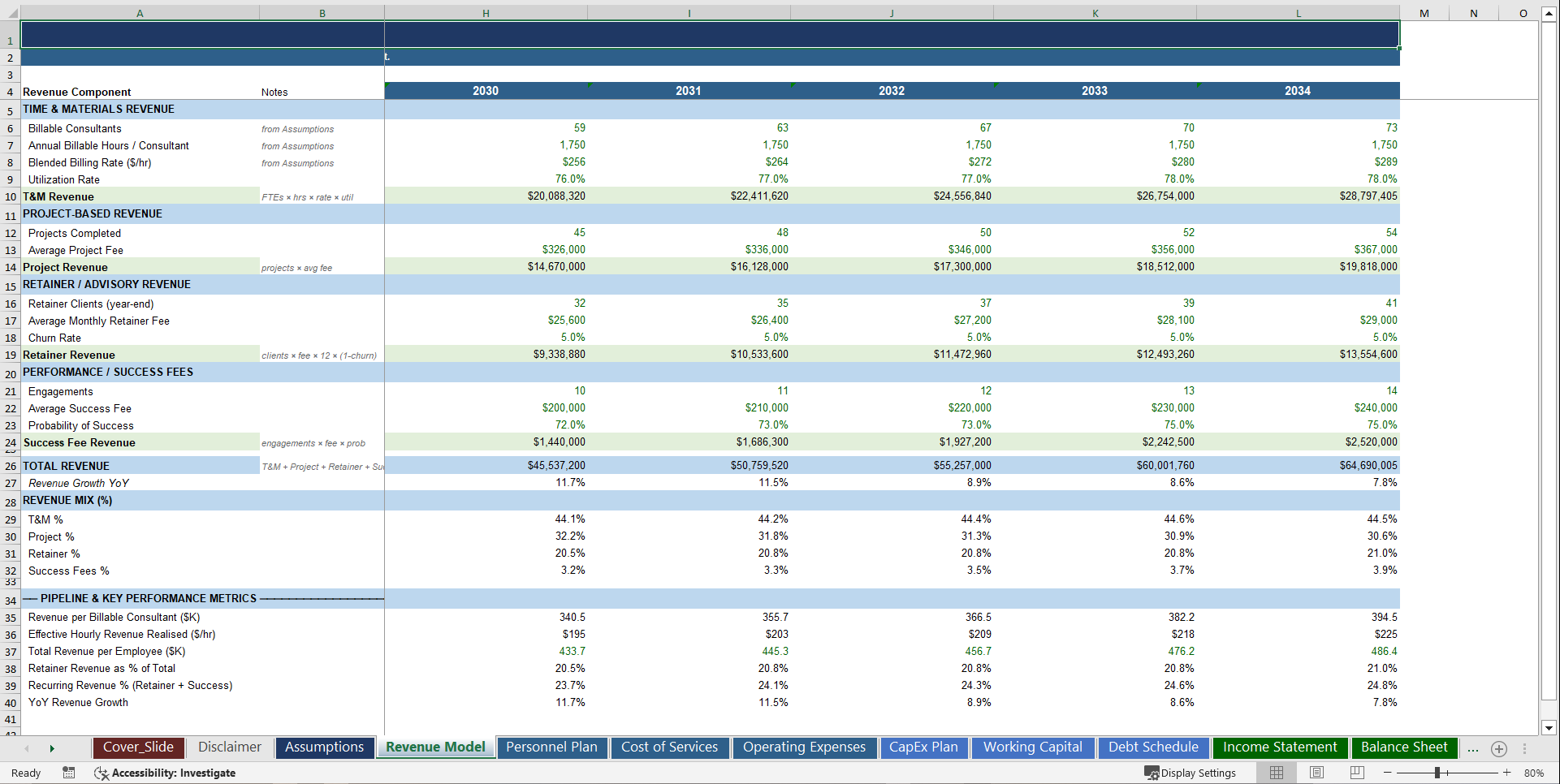Open Display Settings from the status bar
1560x784 pixels.
1191,773
